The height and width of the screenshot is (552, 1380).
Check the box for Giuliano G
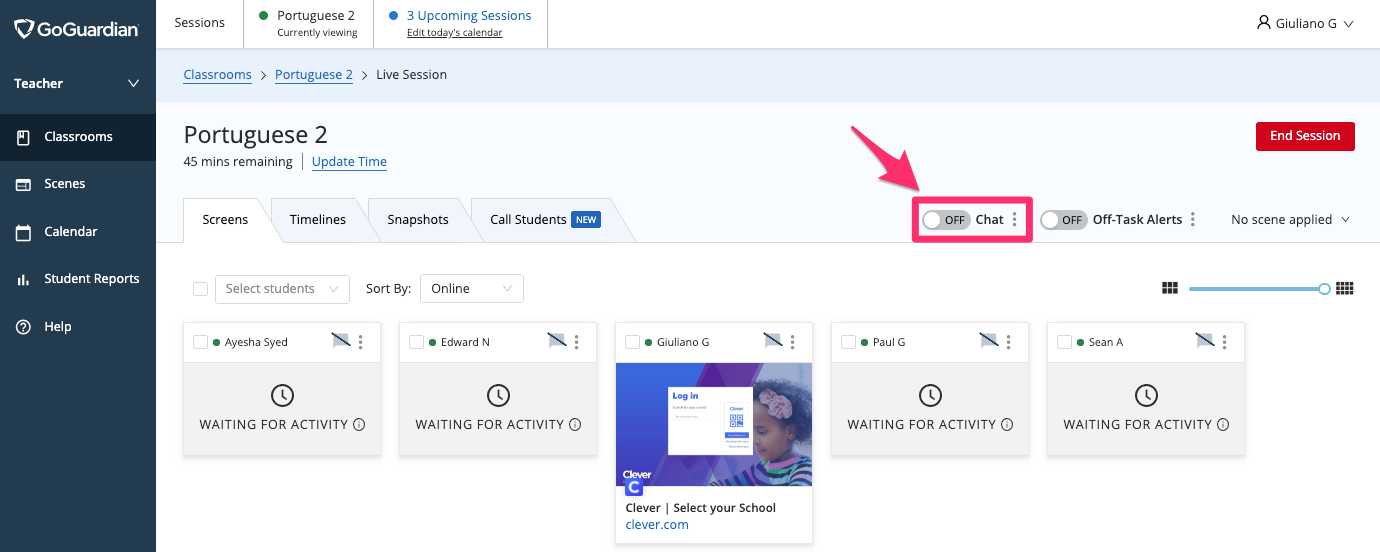[x=632, y=342]
